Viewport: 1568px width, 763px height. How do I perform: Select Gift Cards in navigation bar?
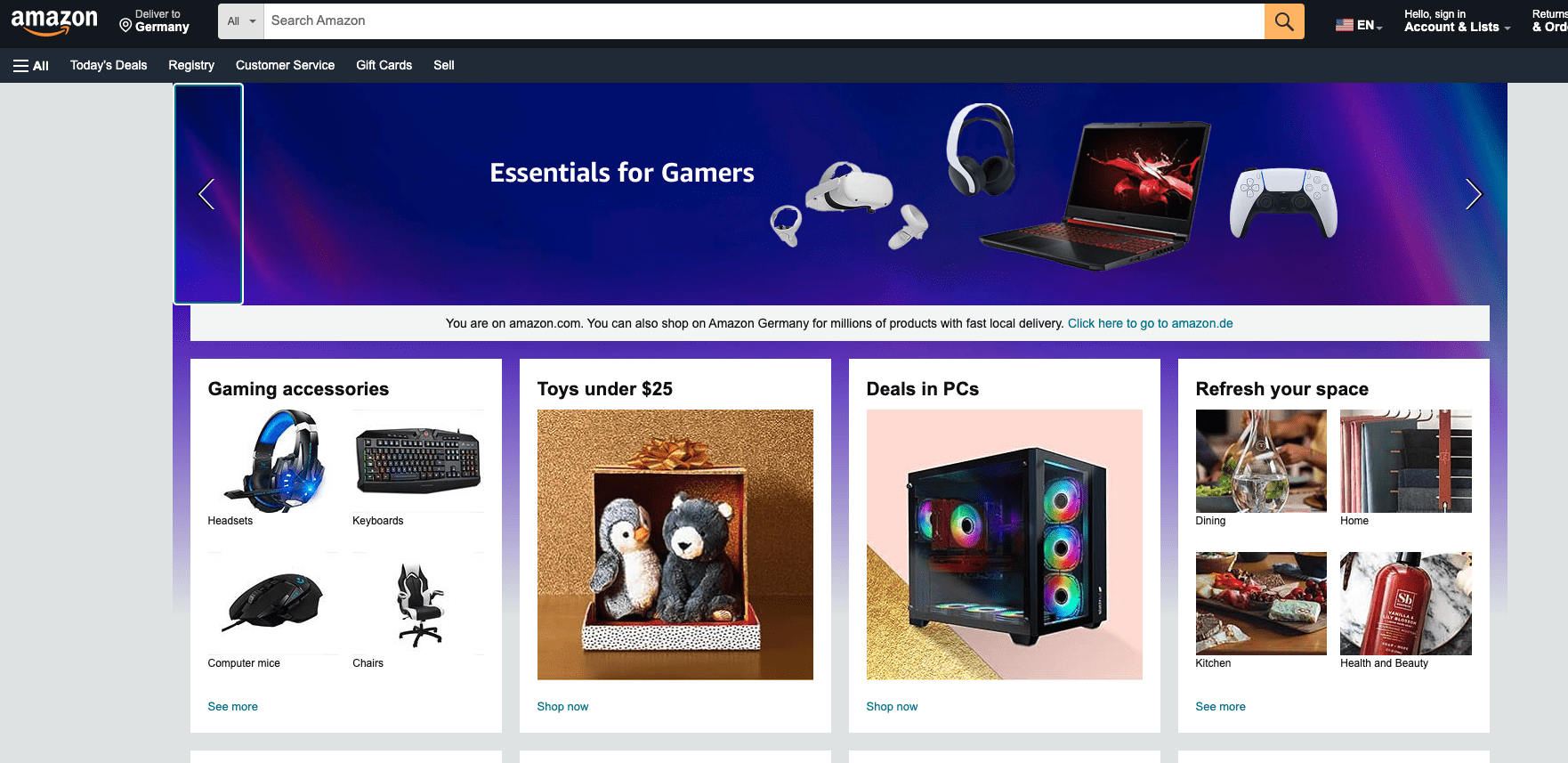pos(384,65)
